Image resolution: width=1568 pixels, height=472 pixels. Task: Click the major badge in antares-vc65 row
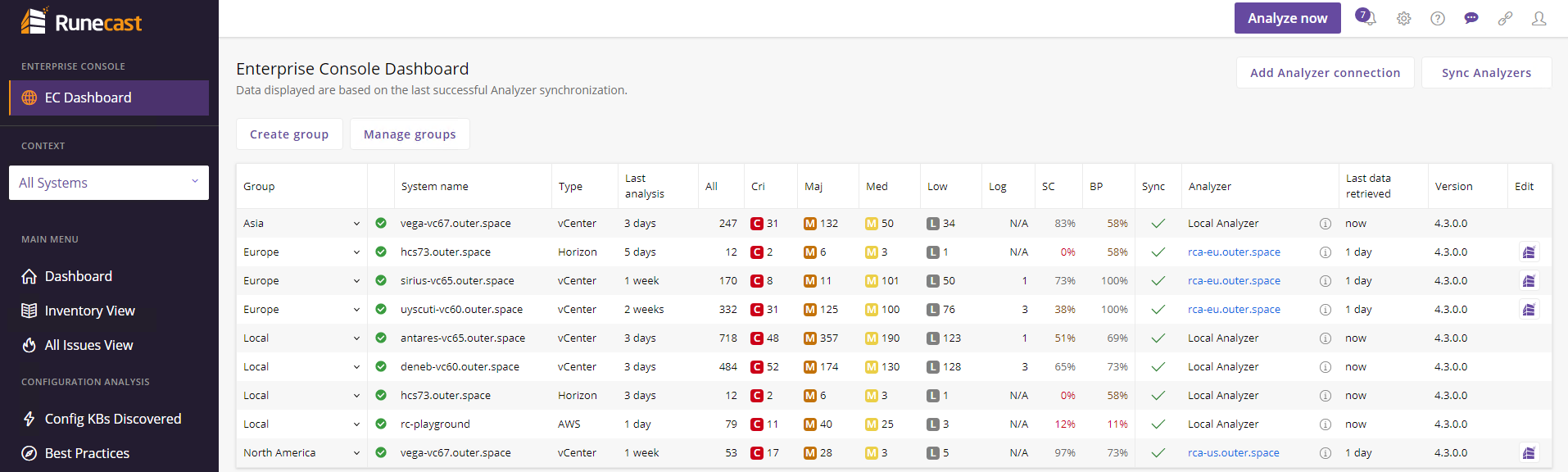810,338
